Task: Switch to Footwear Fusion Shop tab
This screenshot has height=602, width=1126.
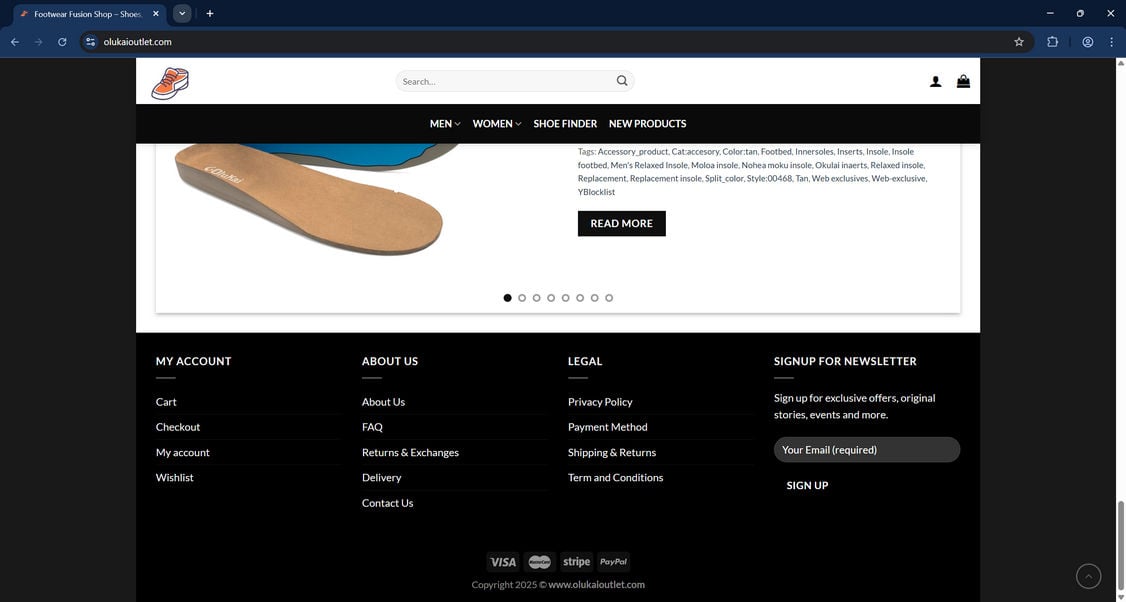Action: tap(89, 14)
